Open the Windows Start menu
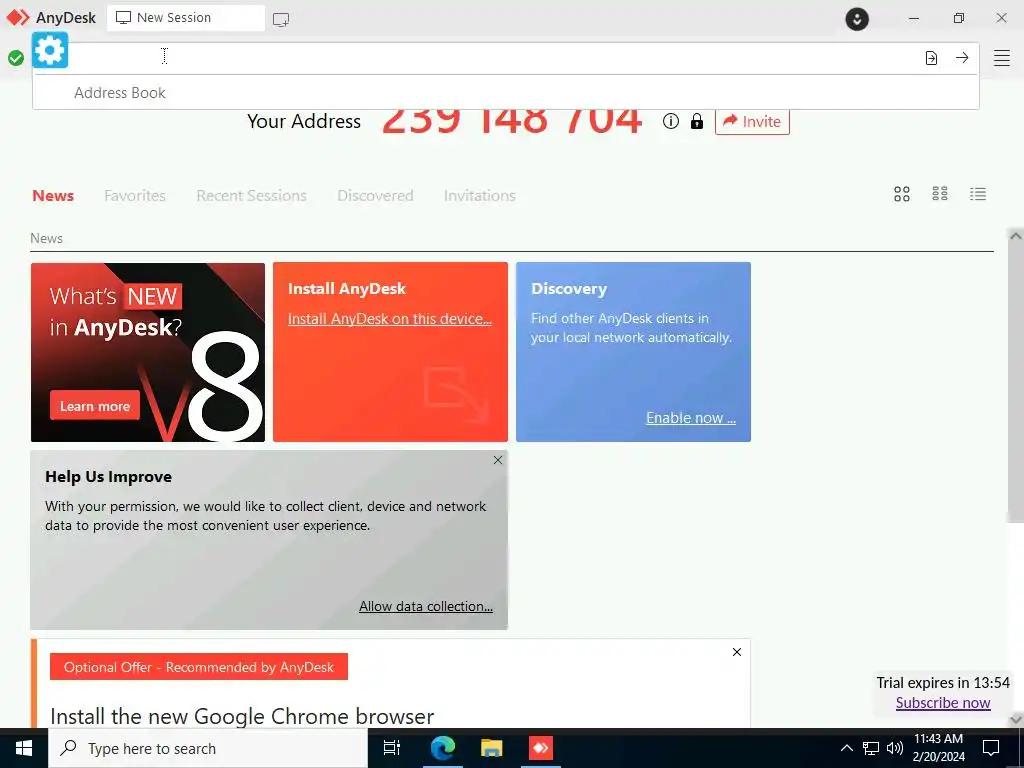Image resolution: width=1024 pixels, height=768 pixels. coord(24,748)
